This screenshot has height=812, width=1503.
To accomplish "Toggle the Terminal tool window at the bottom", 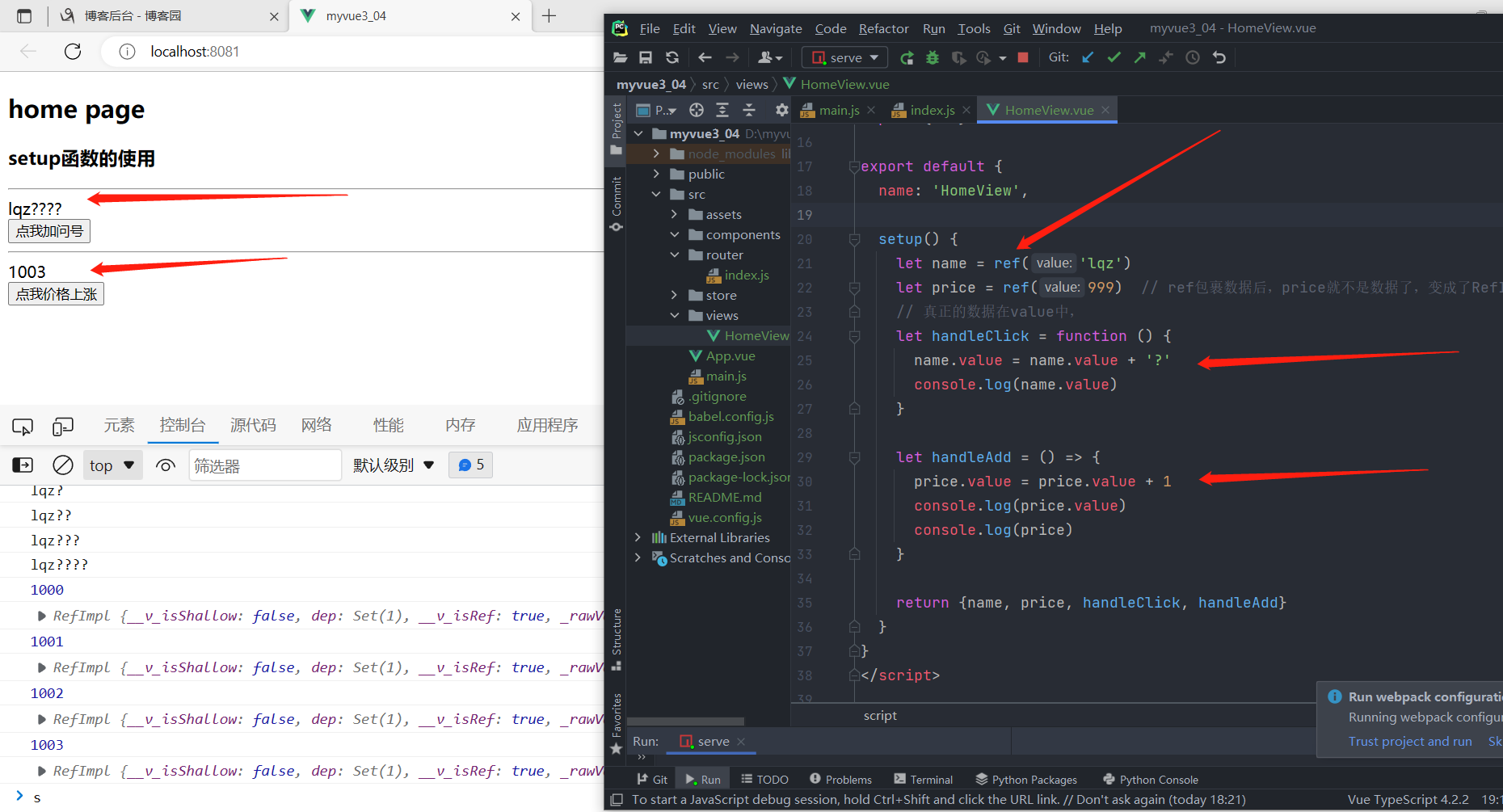I will click(x=923, y=779).
